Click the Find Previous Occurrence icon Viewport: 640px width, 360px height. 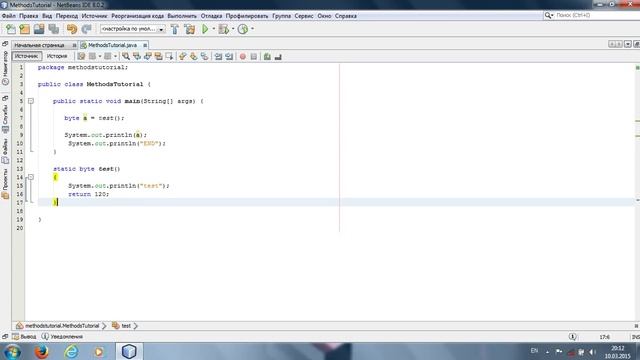point(137,56)
